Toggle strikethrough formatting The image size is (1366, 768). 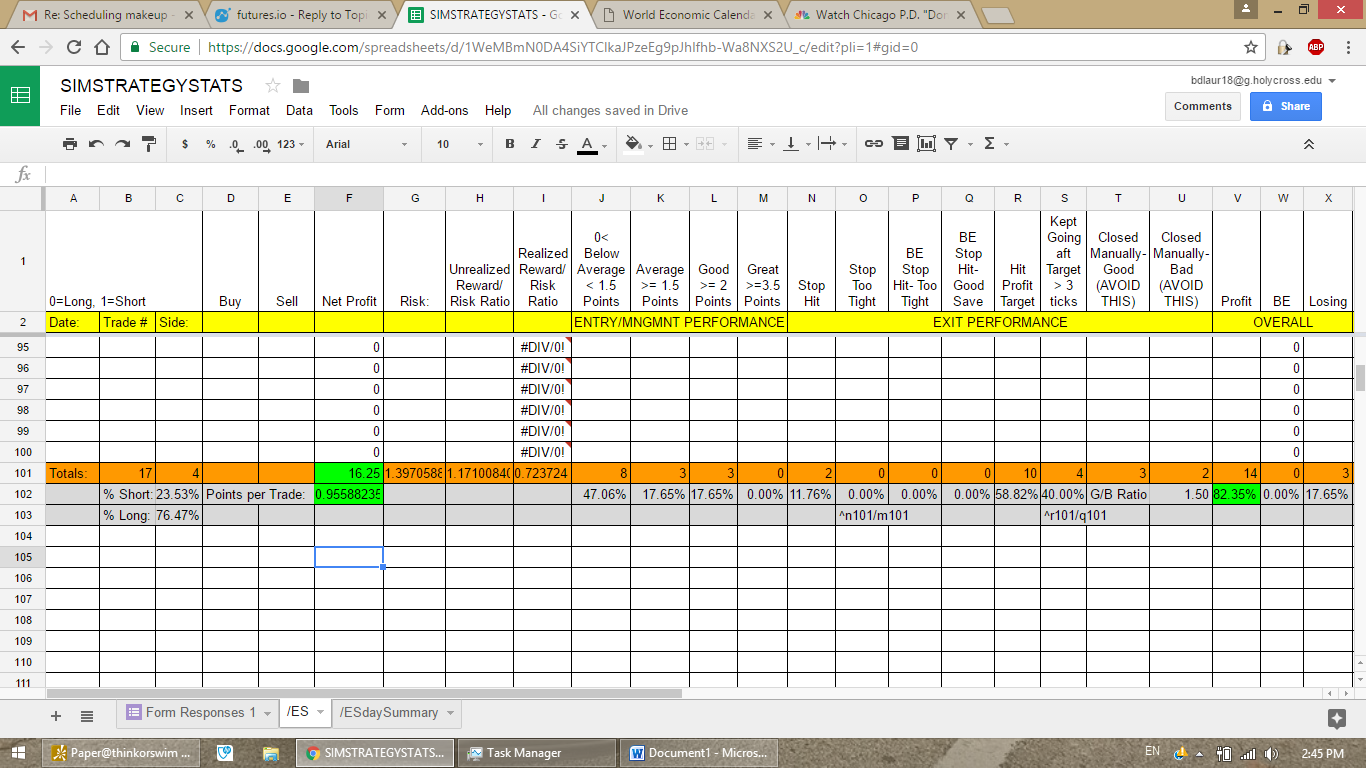561,144
